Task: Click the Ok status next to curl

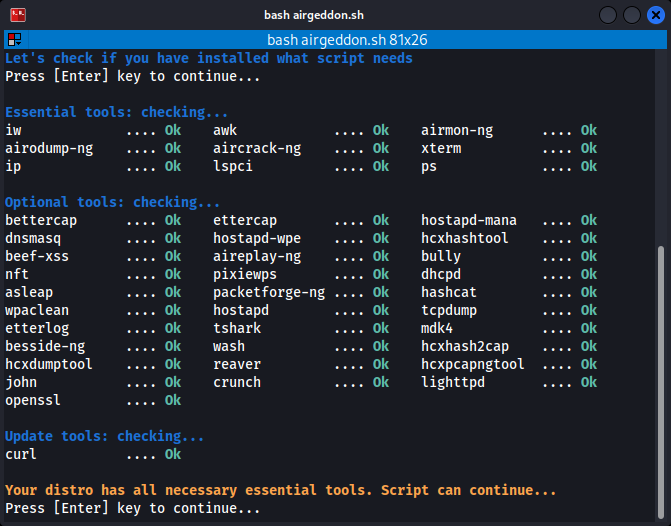Action: 173,454
